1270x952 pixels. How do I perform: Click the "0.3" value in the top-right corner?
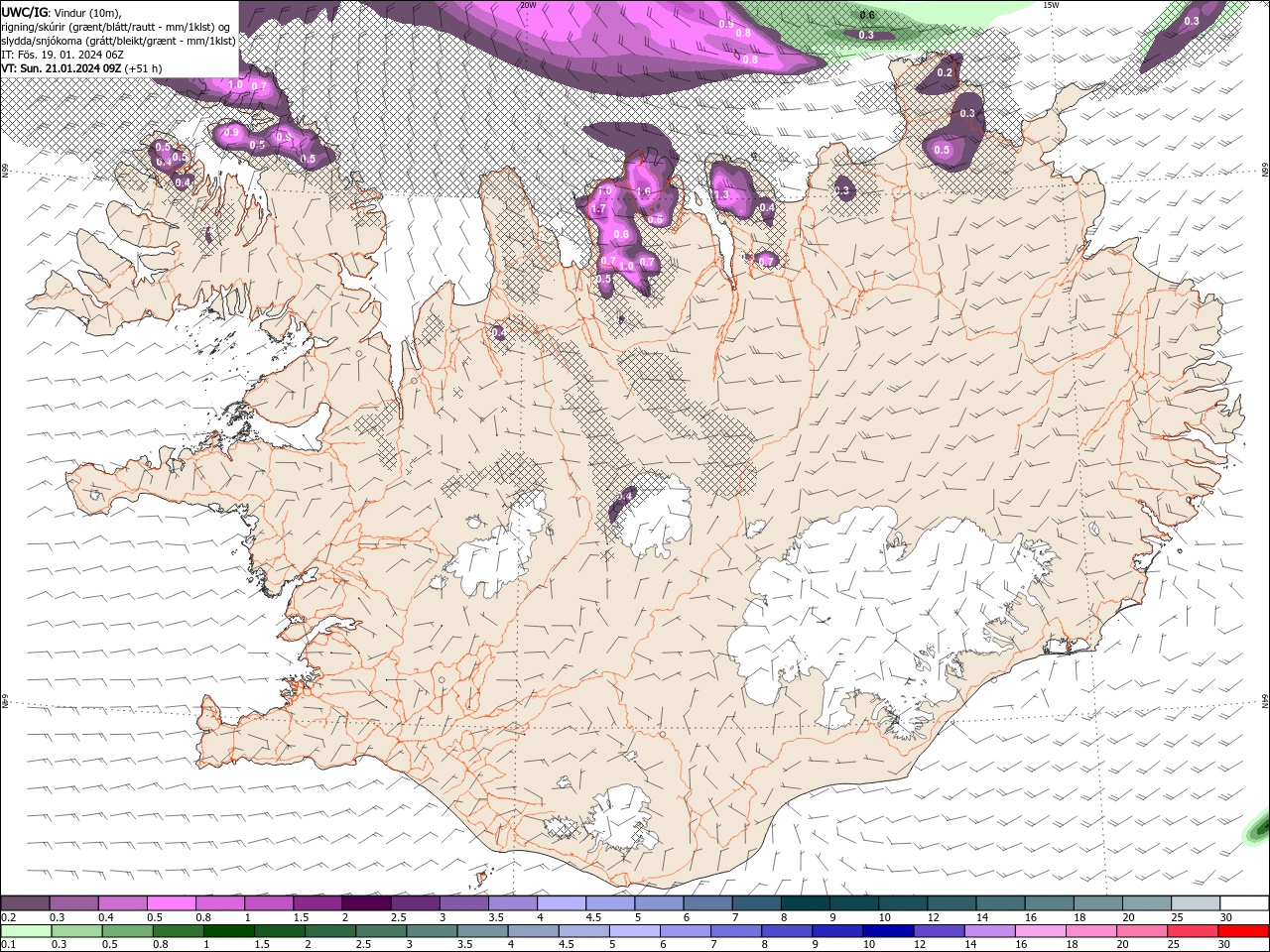click(x=1192, y=21)
